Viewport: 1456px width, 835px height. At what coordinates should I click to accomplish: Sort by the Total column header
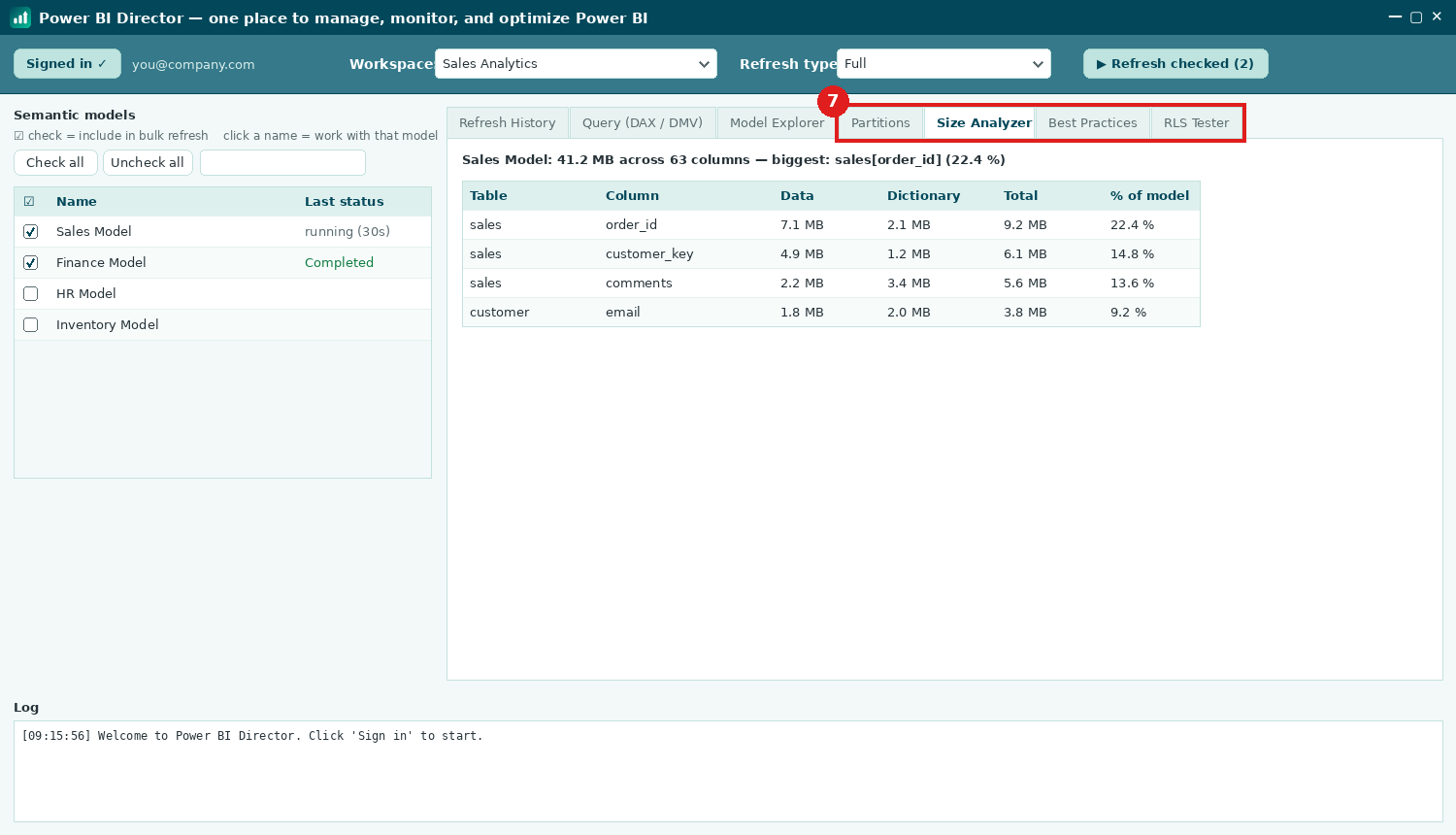(x=1020, y=196)
